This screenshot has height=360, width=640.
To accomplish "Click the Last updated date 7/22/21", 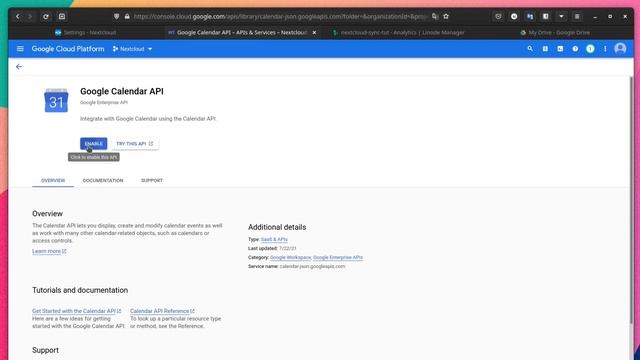I will 288,248.
